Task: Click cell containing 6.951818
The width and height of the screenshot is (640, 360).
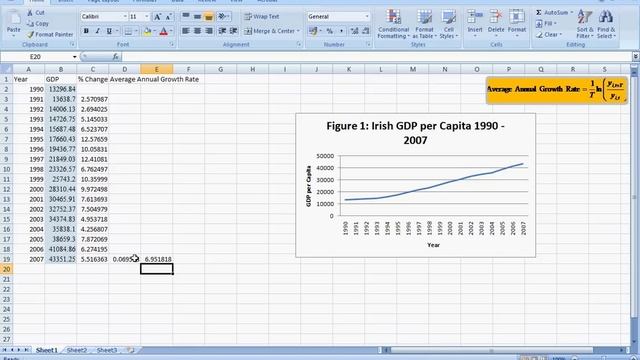Action: 157,259
